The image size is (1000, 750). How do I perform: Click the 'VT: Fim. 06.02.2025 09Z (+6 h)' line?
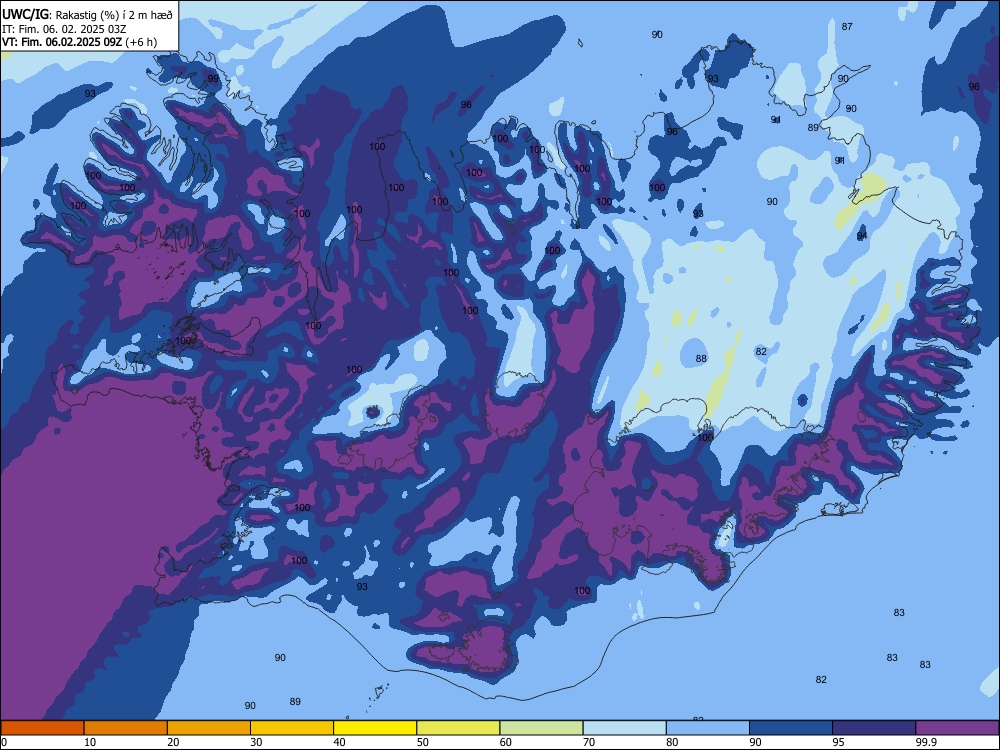[79, 42]
